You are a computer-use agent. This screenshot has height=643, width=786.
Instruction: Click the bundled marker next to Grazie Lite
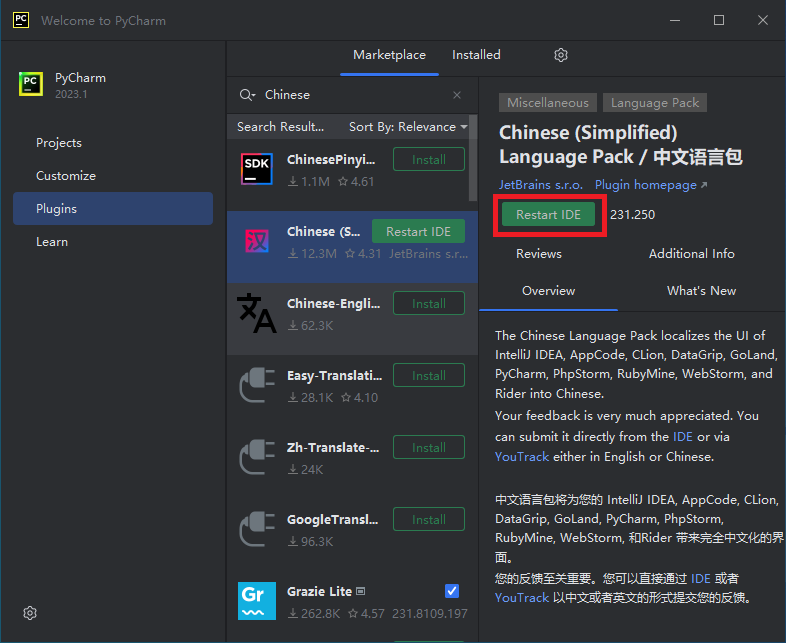click(360, 591)
